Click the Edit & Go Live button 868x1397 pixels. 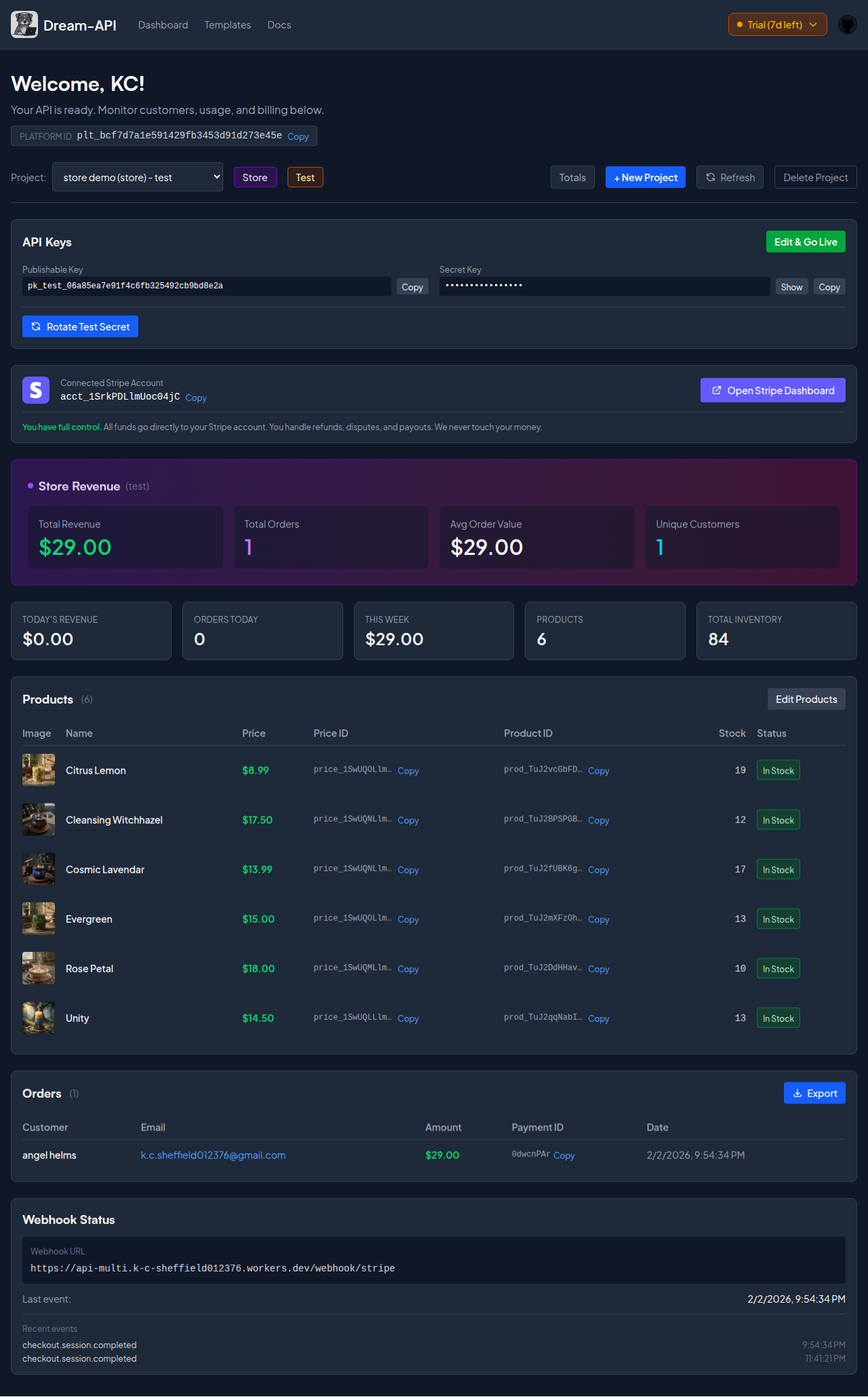pos(806,242)
